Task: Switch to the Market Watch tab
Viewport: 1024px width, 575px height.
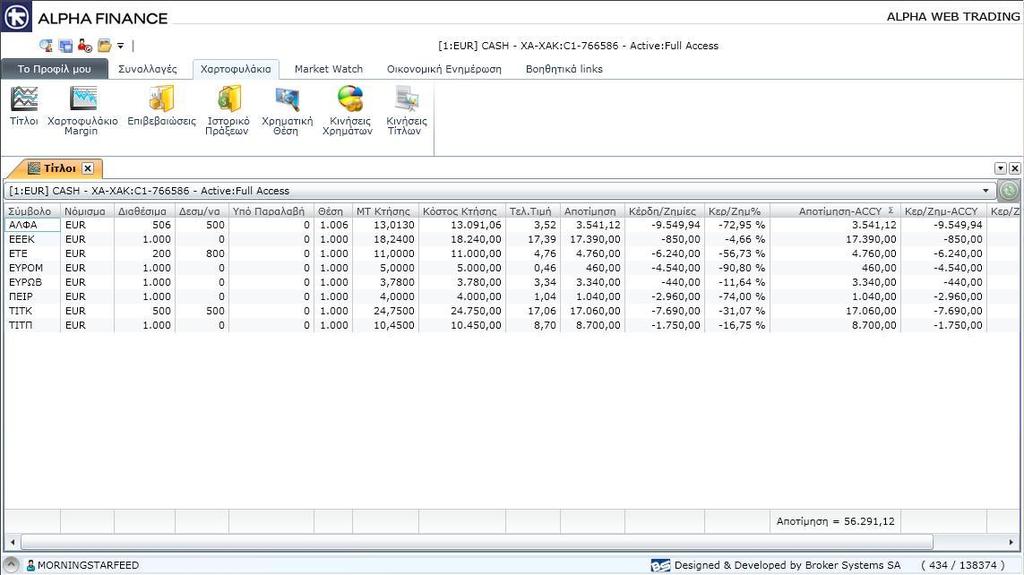Action: click(328, 69)
